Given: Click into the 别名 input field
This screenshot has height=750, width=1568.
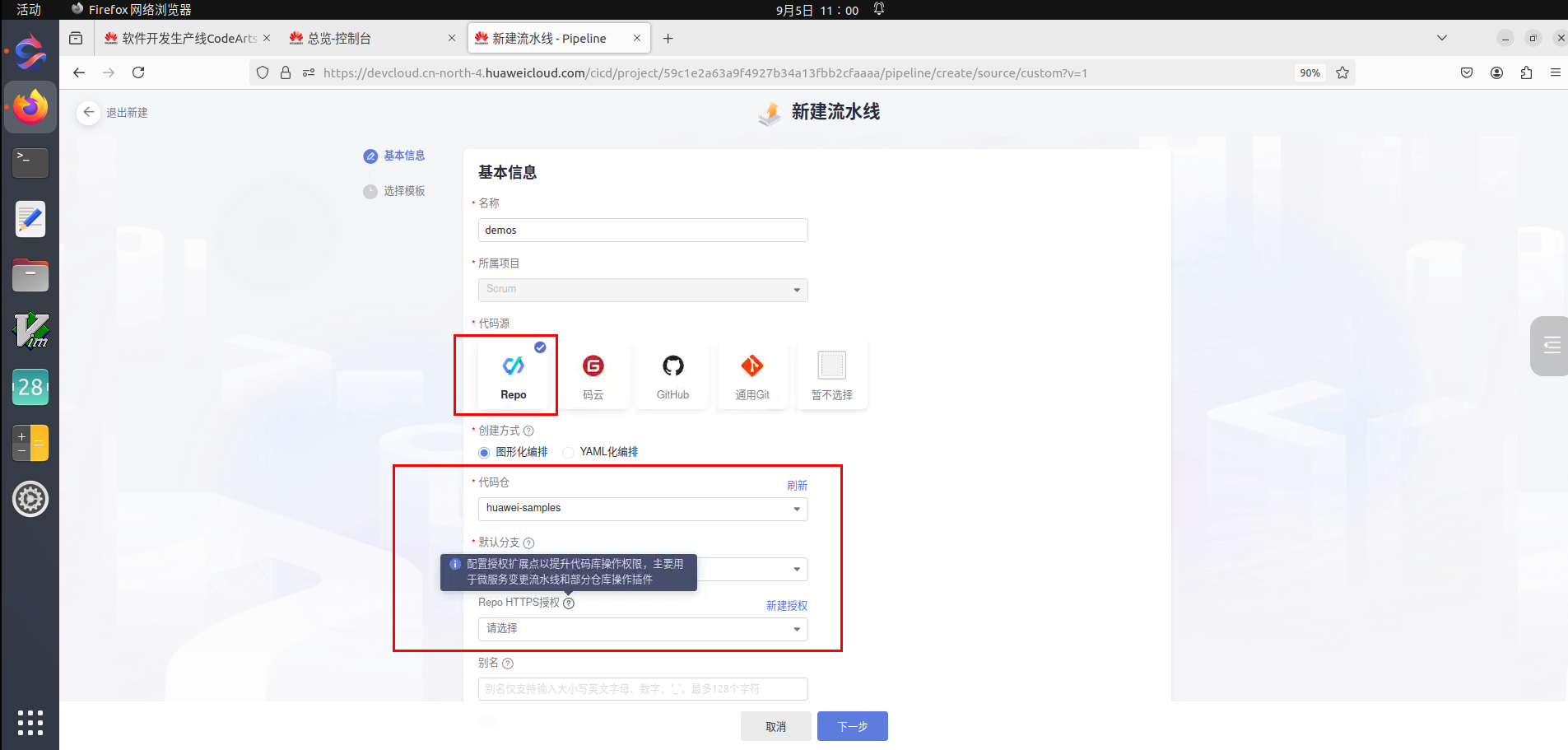Looking at the screenshot, I should [643, 689].
